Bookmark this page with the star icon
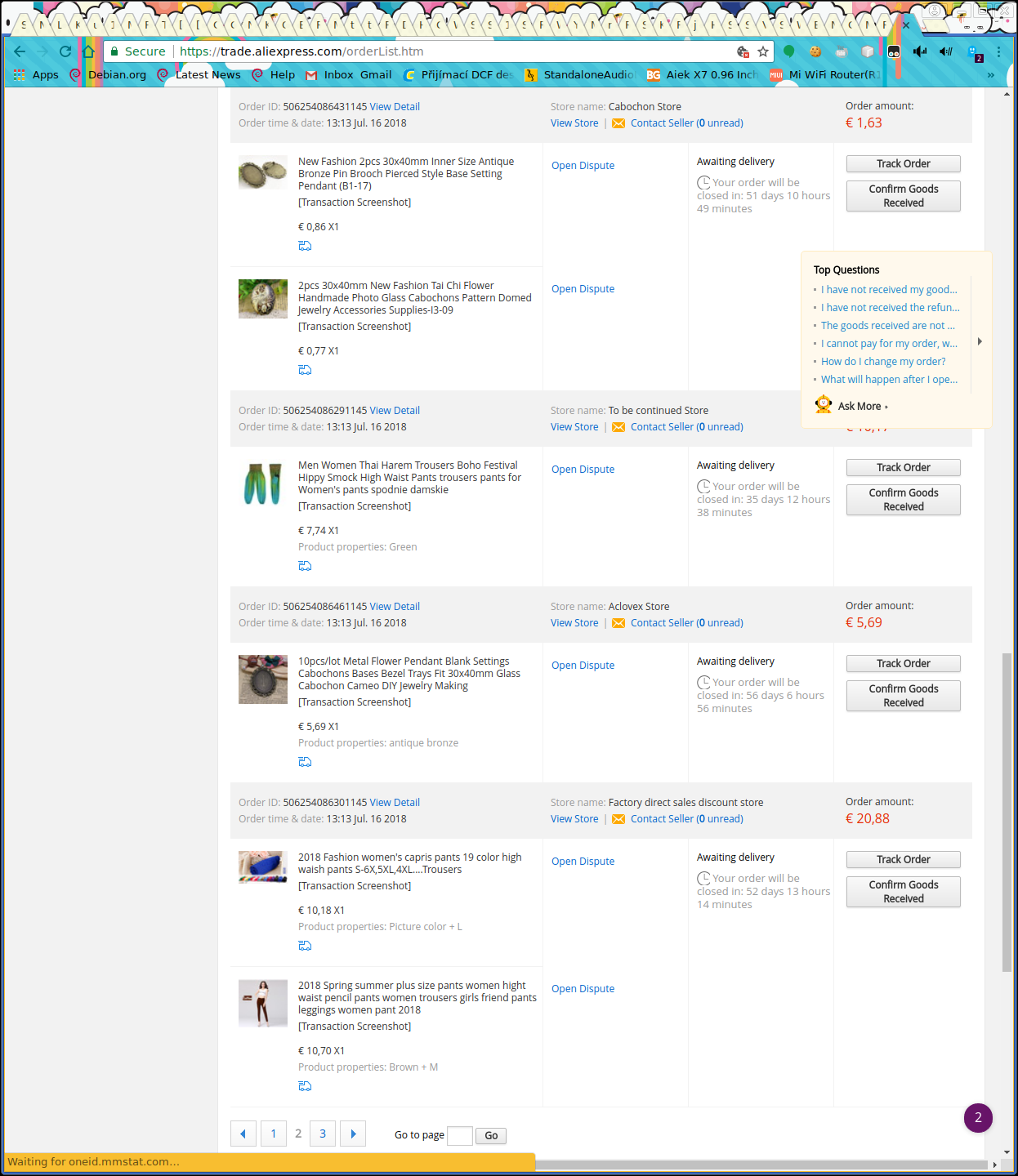Image resolution: width=1018 pixels, height=1176 pixels. coord(763,51)
